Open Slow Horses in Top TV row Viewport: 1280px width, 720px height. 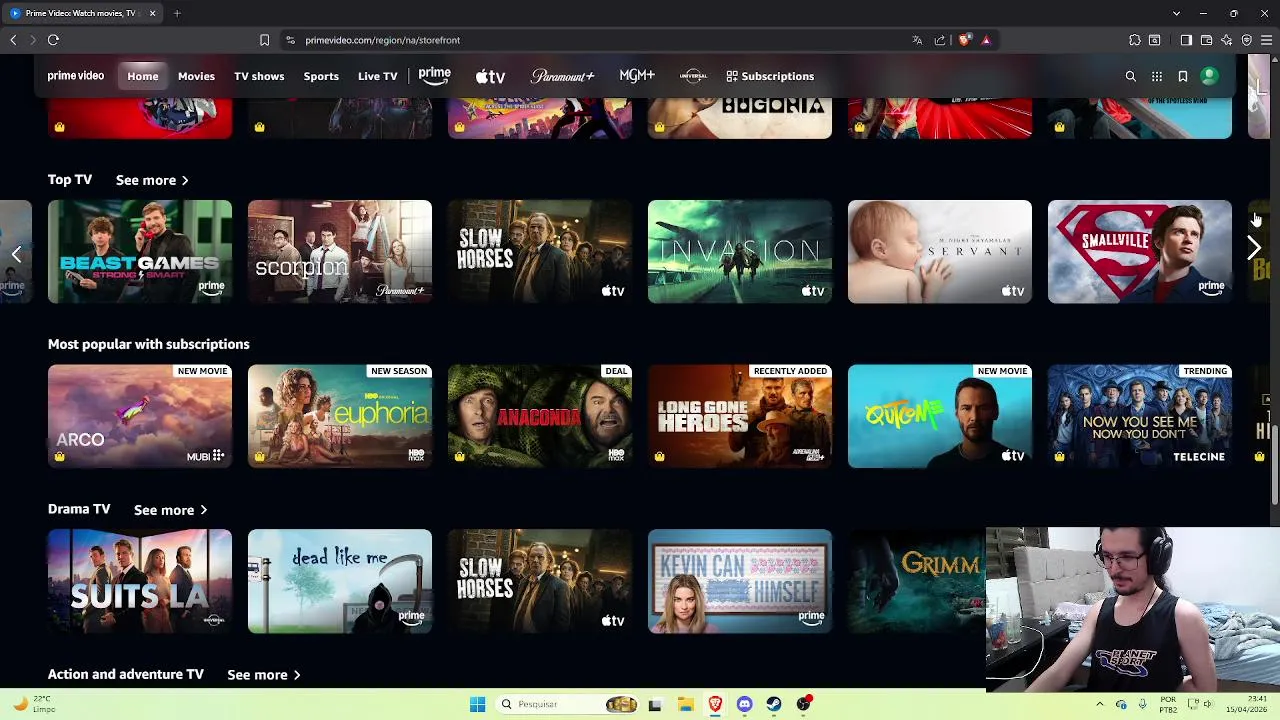[540, 251]
